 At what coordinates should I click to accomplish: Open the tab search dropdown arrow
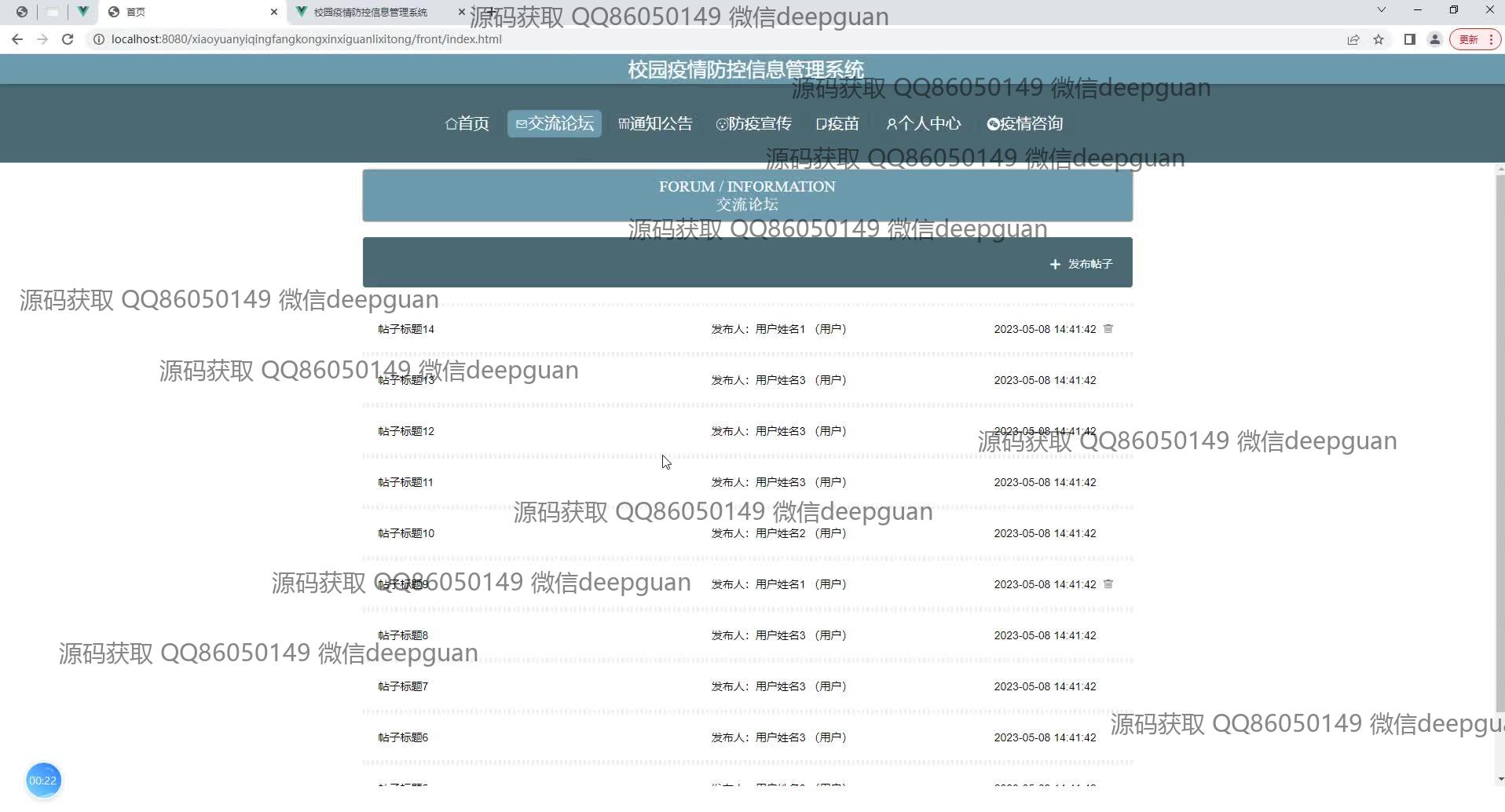(1382, 10)
